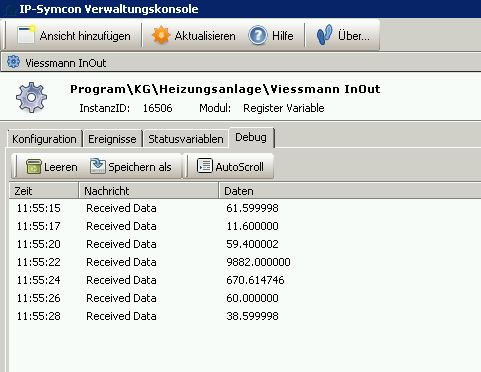The height and width of the screenshot is (372, 481).
Task: Sort by the Daten column header
Action: point(350,191)
